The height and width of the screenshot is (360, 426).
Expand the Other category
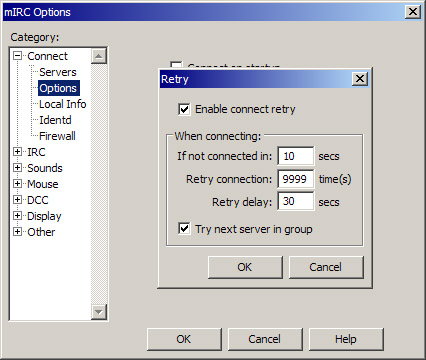click(17, 232)
